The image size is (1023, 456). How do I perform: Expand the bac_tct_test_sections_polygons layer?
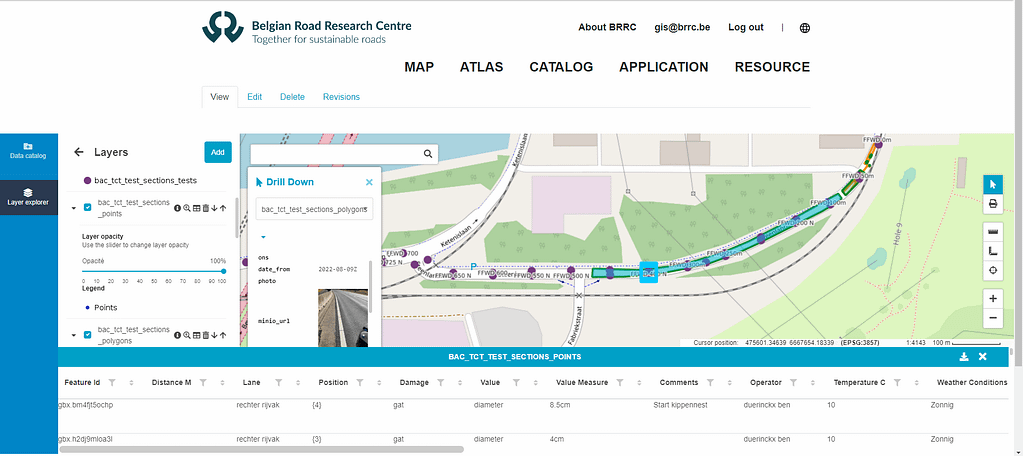(x=74, y=335)
